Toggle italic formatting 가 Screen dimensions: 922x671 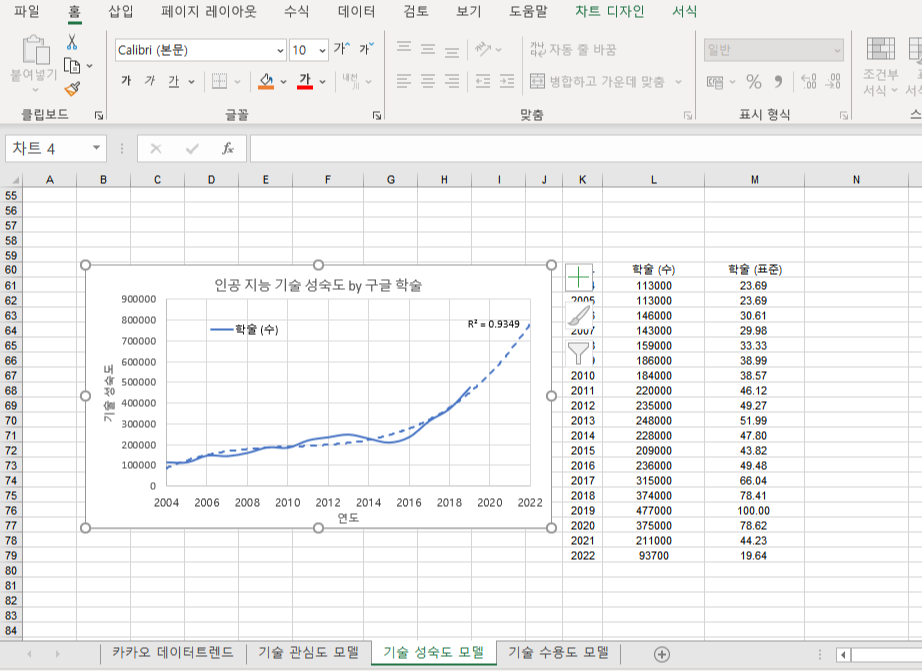(150, 81)
